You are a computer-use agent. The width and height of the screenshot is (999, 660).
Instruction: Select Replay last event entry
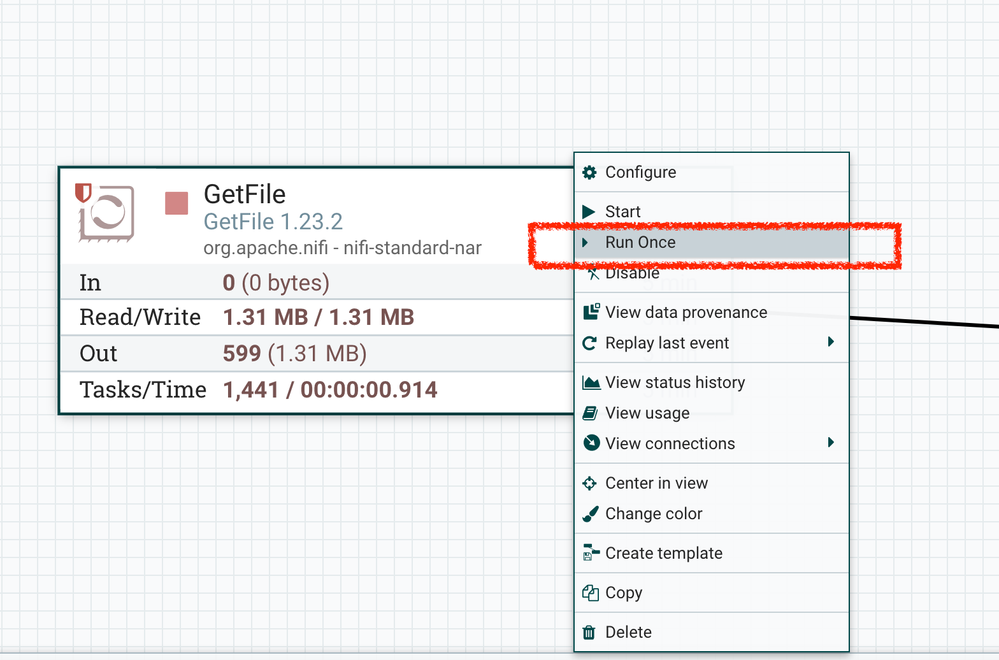712,343
